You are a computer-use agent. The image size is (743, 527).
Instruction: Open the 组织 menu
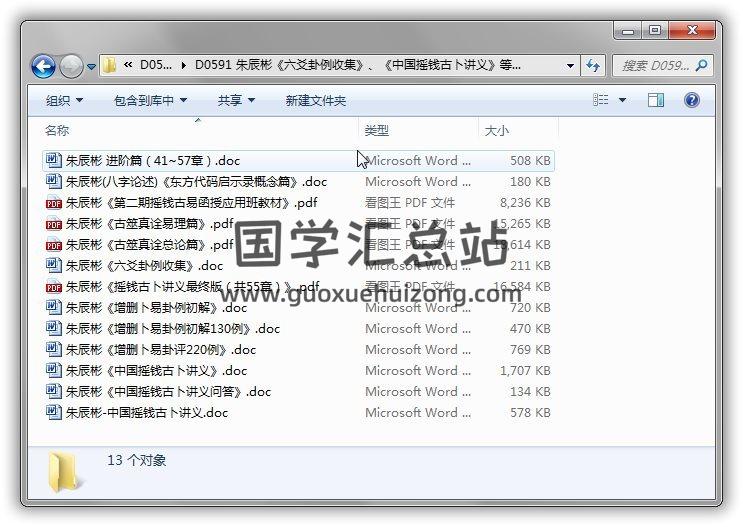64,100
